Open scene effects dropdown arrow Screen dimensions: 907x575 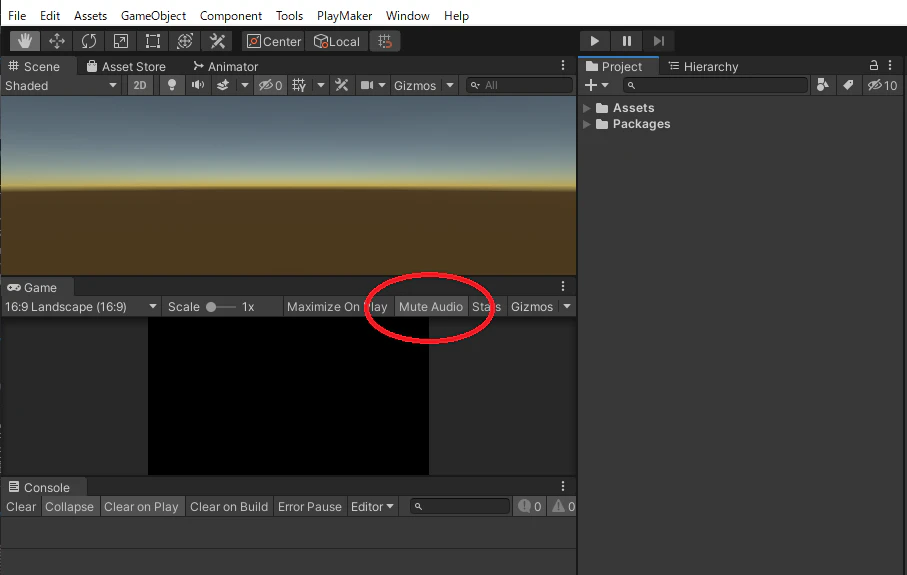click(245, 86)
